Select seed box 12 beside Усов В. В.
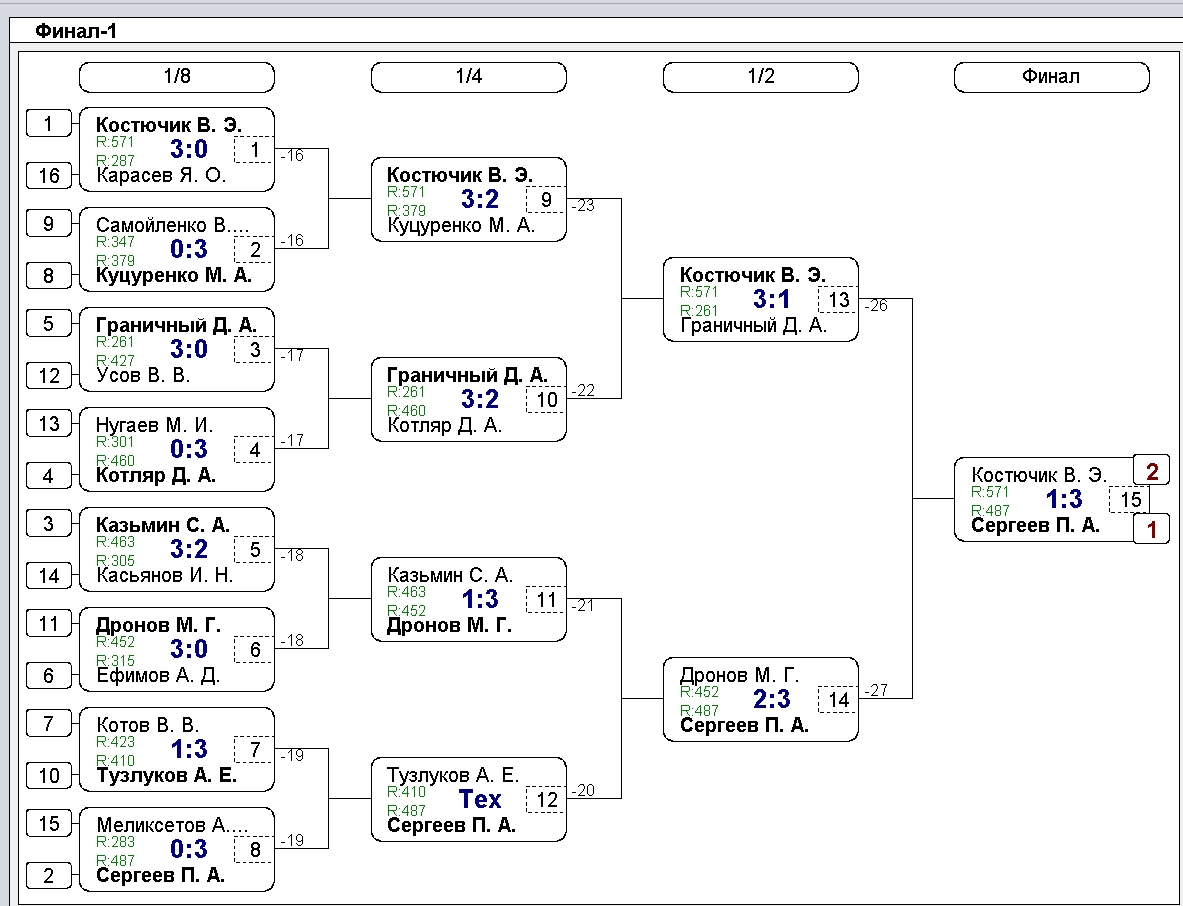Image resolution: width=1183 pixels, height=906 pixels. pos(48,375)
